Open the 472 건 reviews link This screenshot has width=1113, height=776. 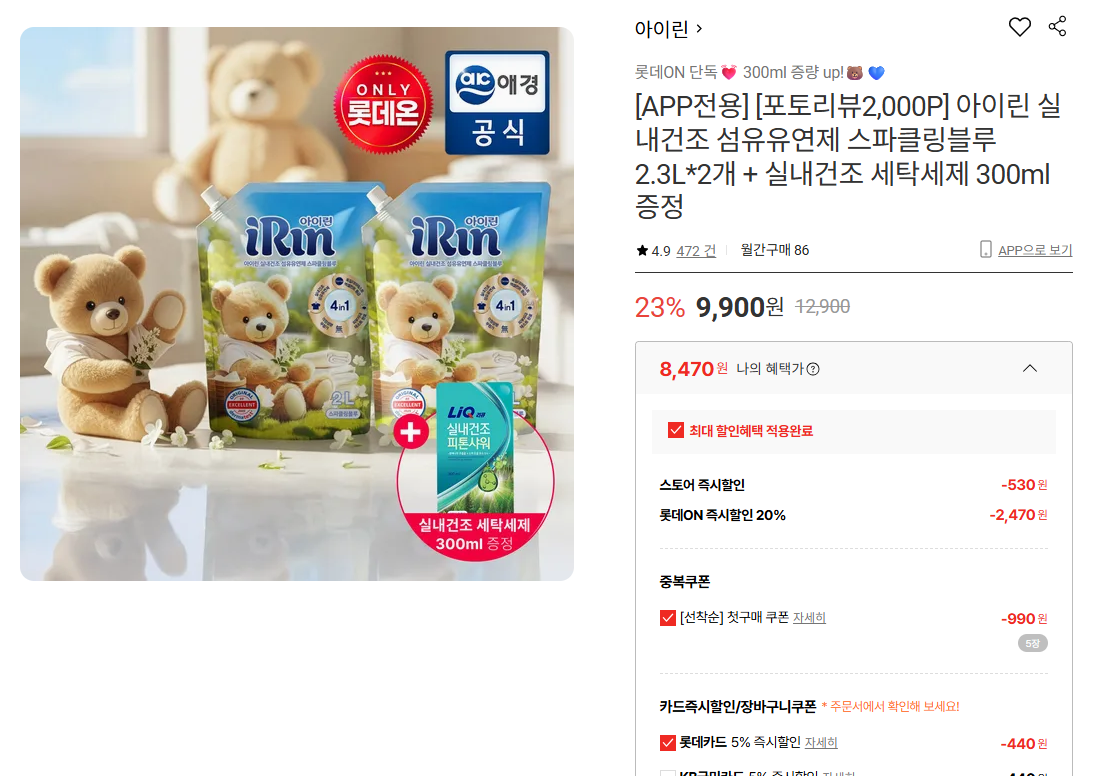pyautogui.click(x=696, y=251)
